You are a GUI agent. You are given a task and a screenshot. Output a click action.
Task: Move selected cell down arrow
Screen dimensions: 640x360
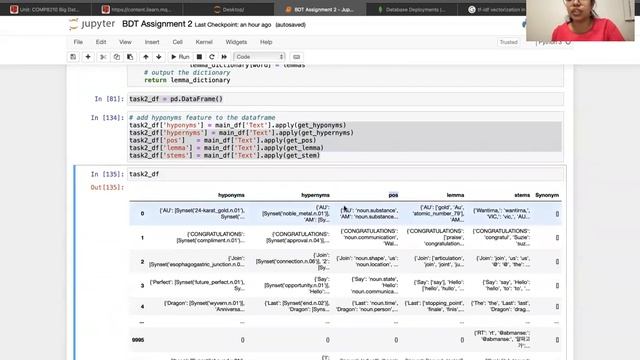coord(159,57)
